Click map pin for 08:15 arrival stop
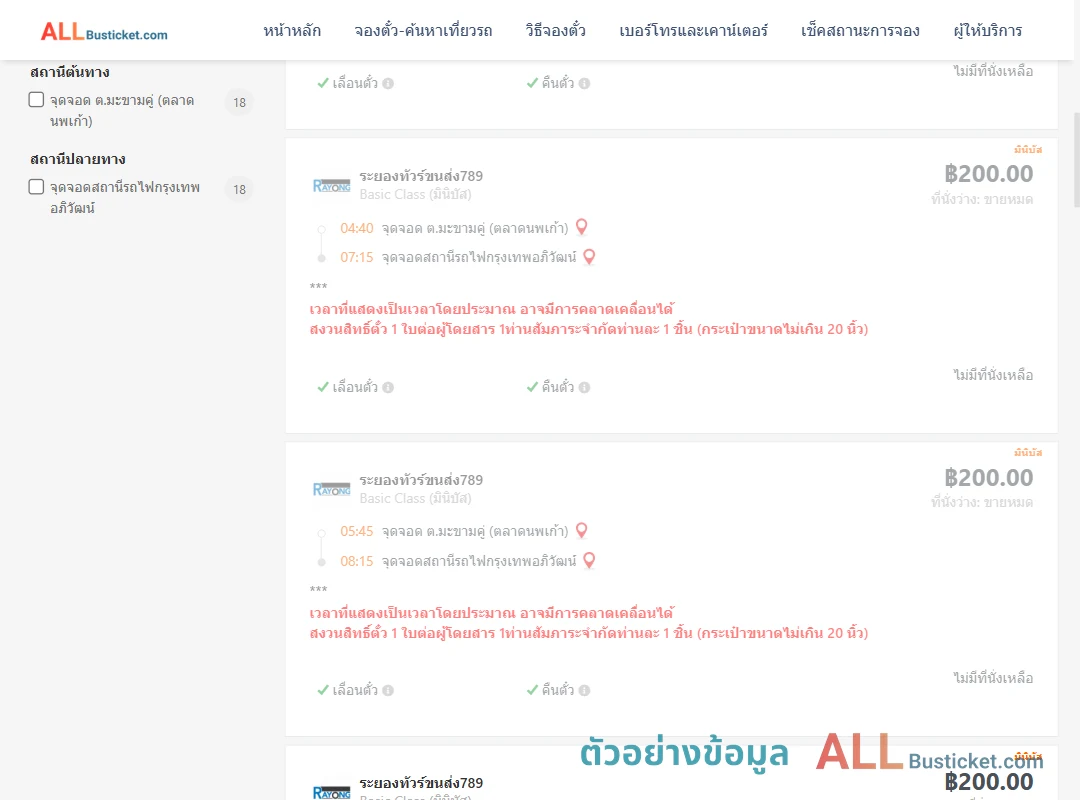Viewport: 1080px width, 800px height. (589, 560)
